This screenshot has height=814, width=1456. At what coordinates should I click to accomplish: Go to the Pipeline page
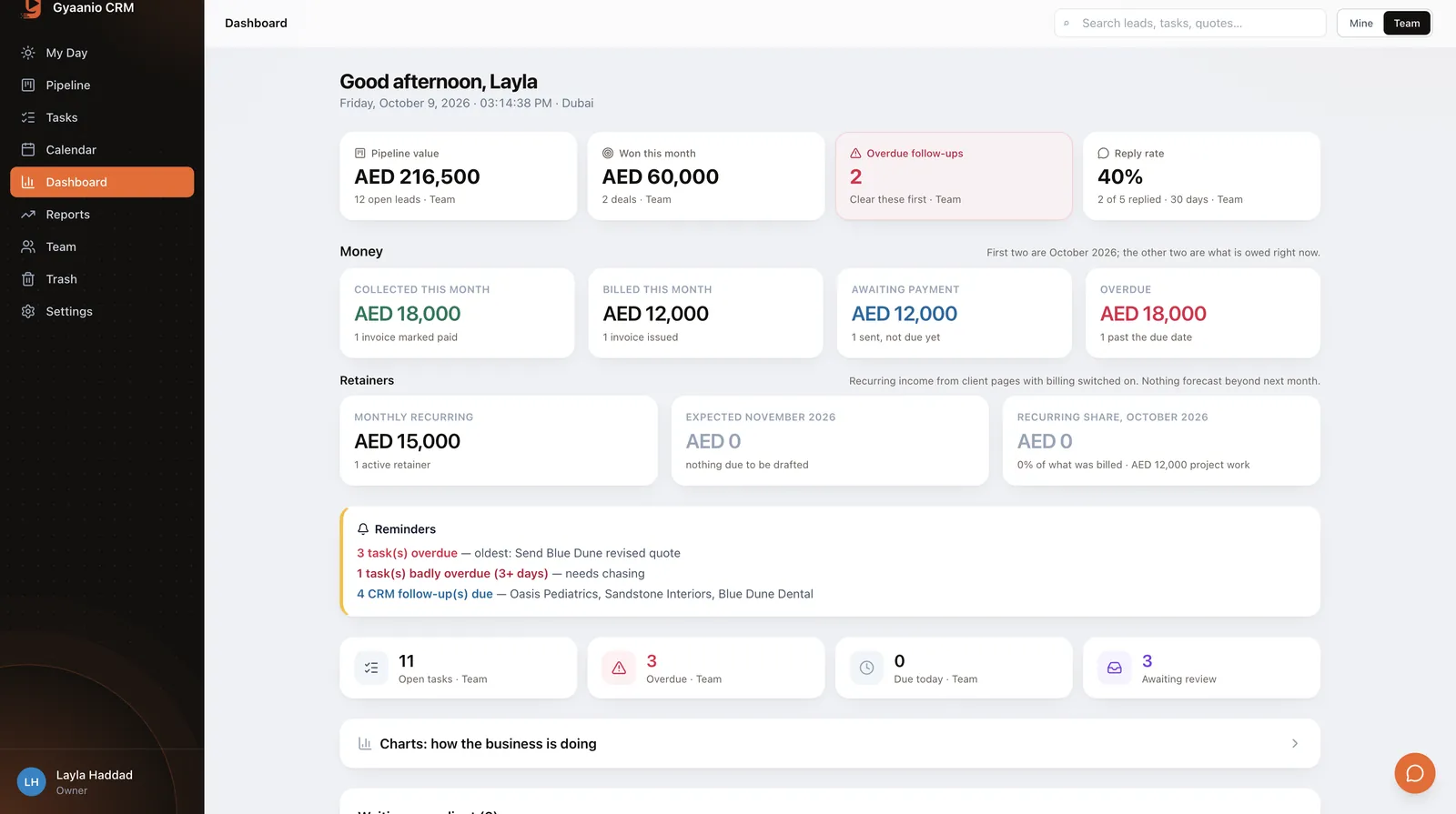point(102,85)
